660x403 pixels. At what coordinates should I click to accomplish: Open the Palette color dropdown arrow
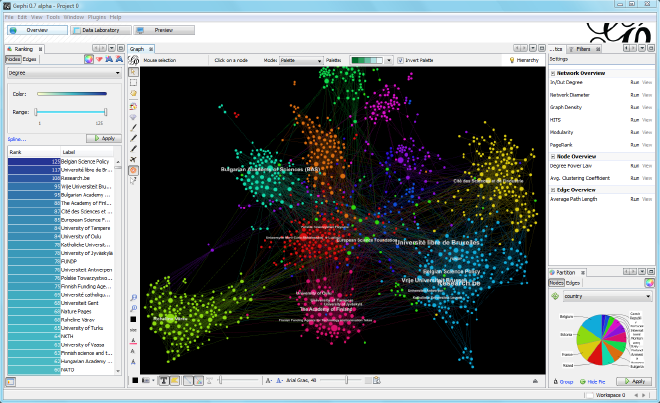pos(389,60)
